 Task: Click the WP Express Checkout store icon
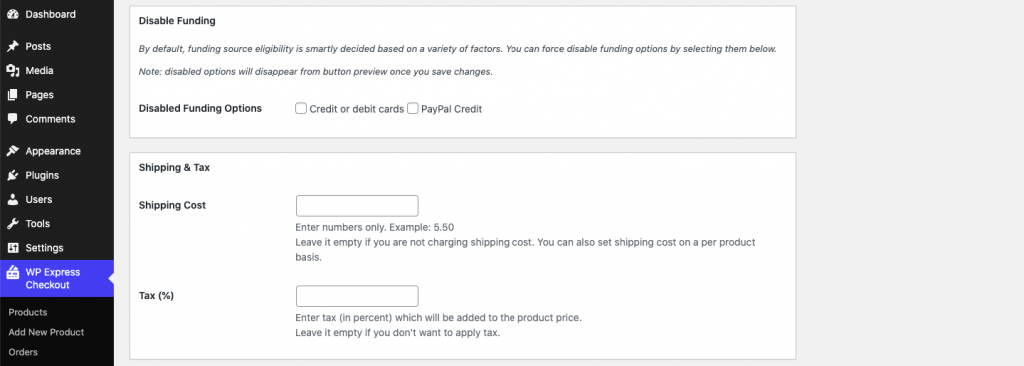(x=12, y=273)
